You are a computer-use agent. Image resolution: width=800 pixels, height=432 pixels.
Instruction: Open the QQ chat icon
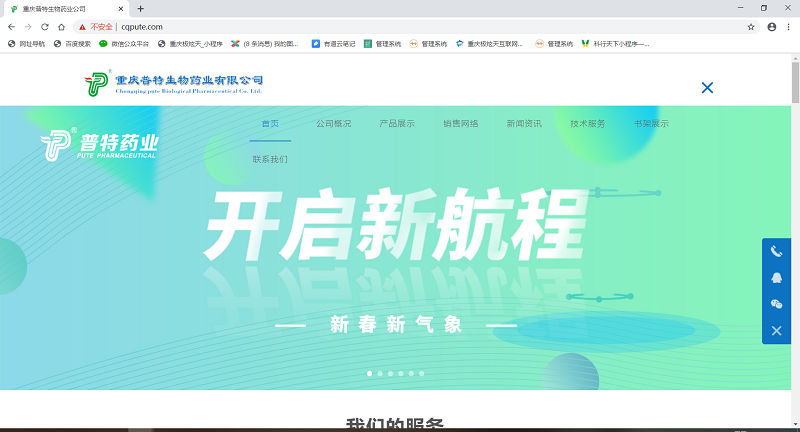click(x=776, y=278)
